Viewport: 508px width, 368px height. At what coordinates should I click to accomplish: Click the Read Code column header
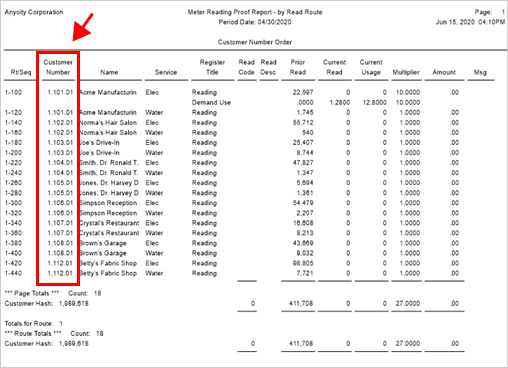(246, 67)
